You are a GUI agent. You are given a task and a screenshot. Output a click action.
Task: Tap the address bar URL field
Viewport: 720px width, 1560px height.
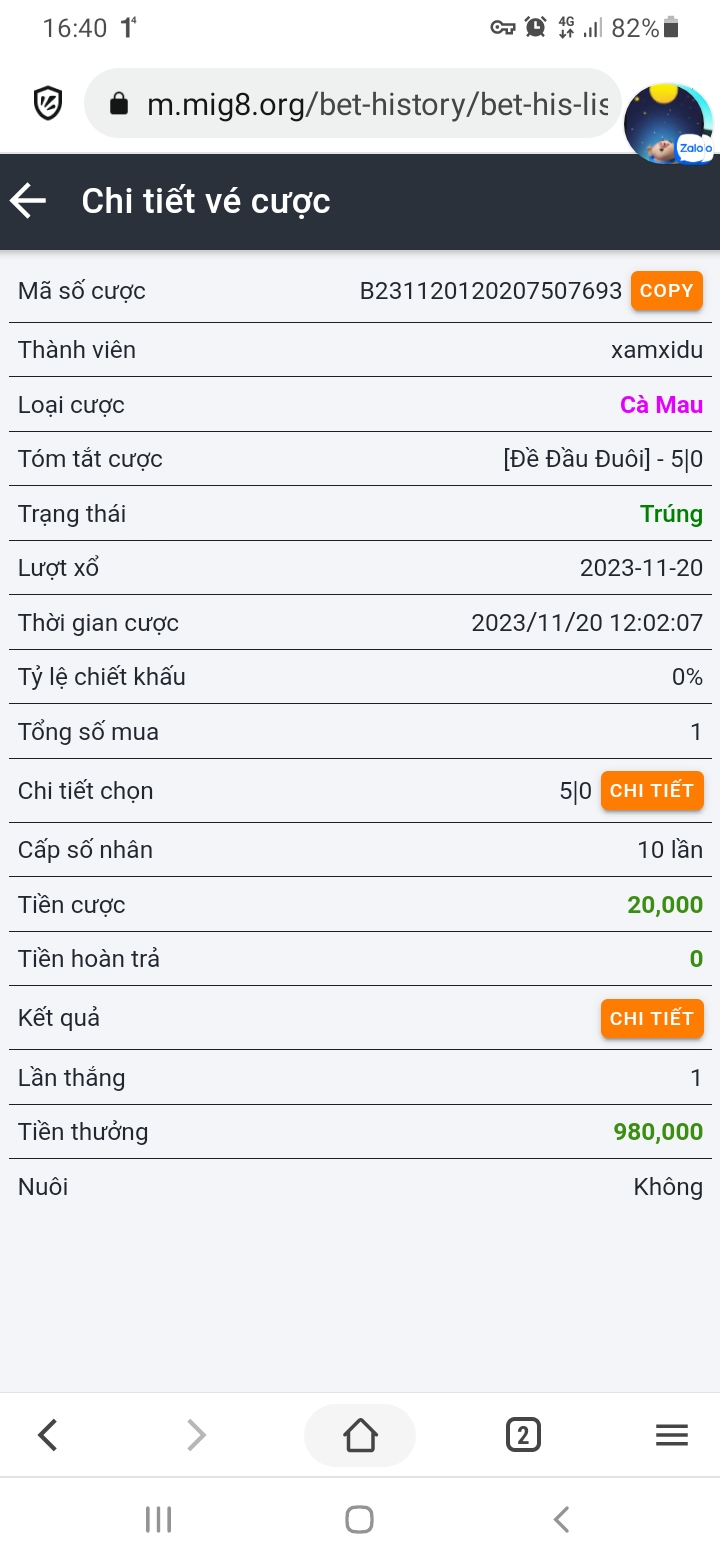tap(376, 104)
